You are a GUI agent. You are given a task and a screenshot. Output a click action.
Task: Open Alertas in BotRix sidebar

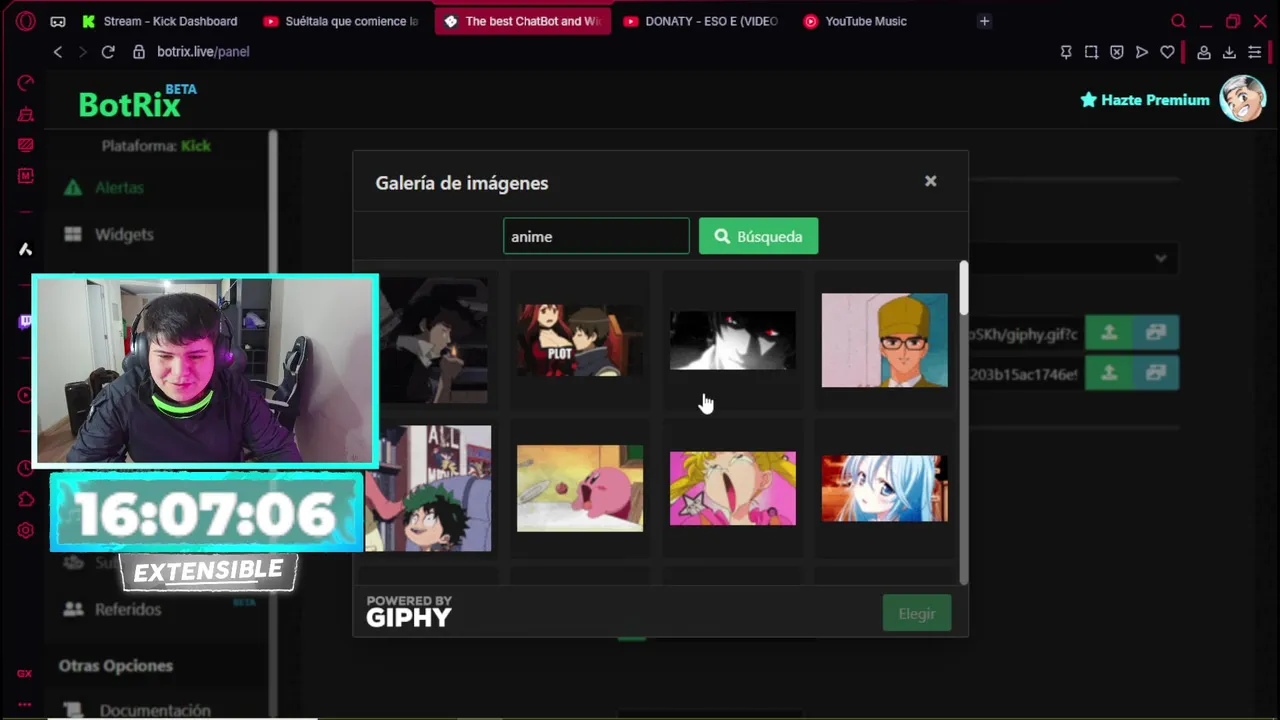(x=119, y=187)
